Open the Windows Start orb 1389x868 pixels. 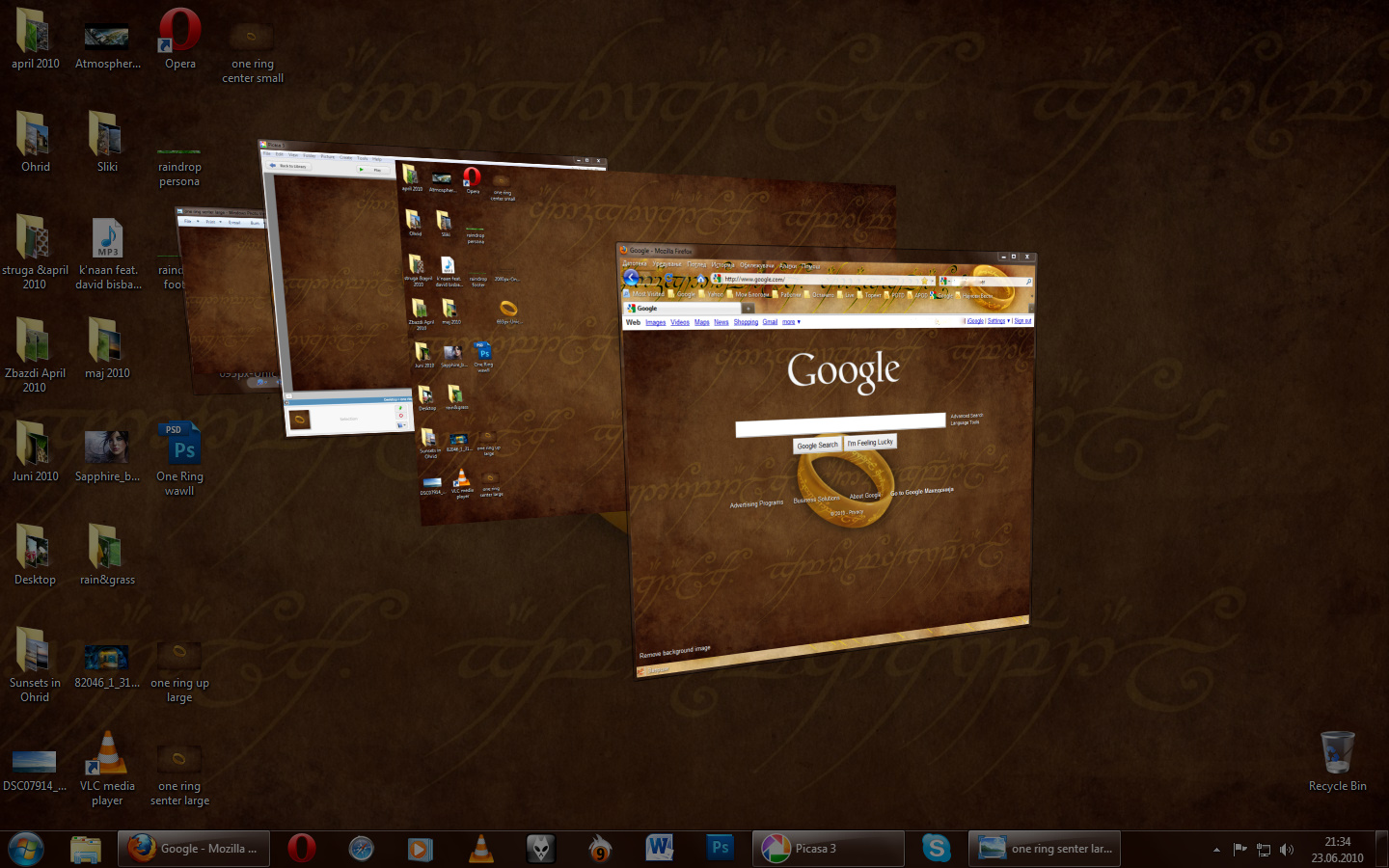[x=26, y=849]
